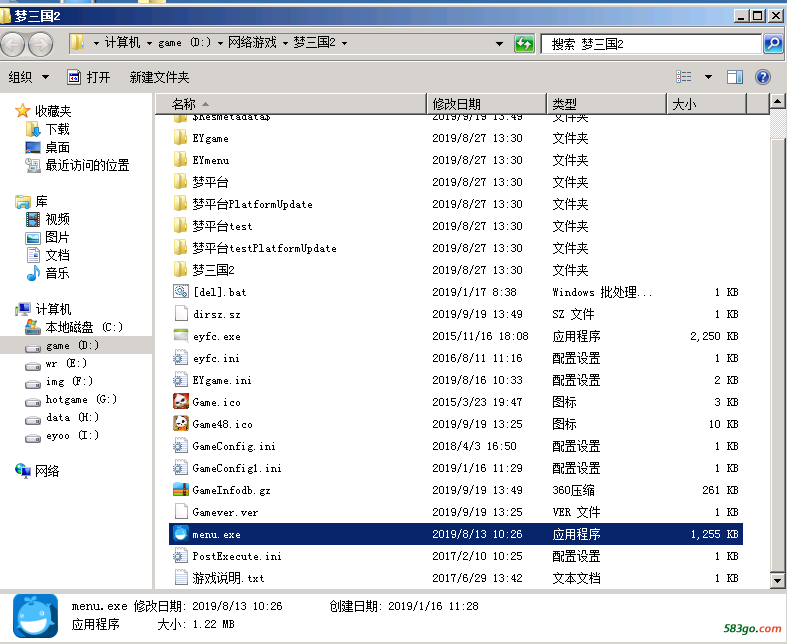Image resolution: width=787 pixels, height=644 pixels.
Task: Click 网络游戏 breadcrumb segment
Action: coord(252,43)
